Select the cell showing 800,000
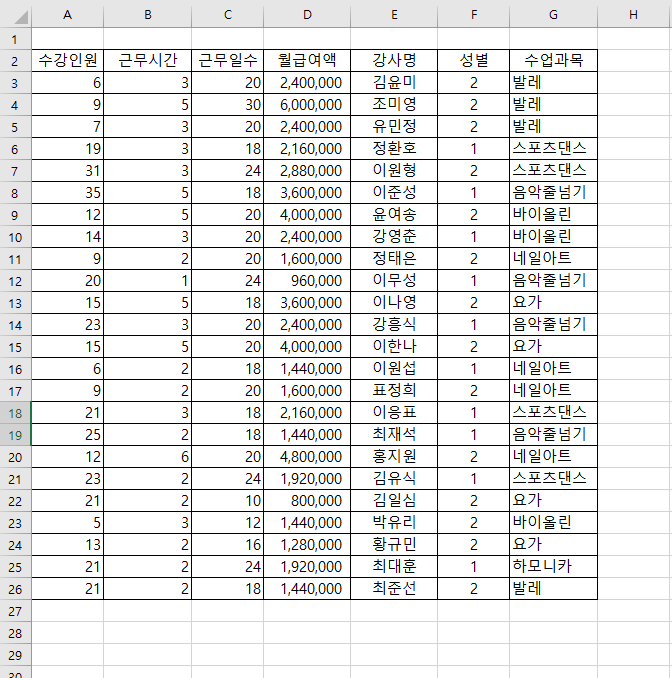 (x=307, y=500)
